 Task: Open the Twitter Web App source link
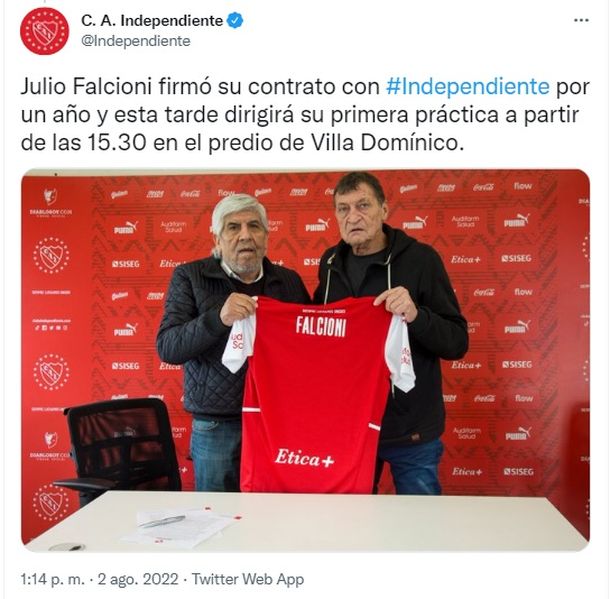coord(248,579)
